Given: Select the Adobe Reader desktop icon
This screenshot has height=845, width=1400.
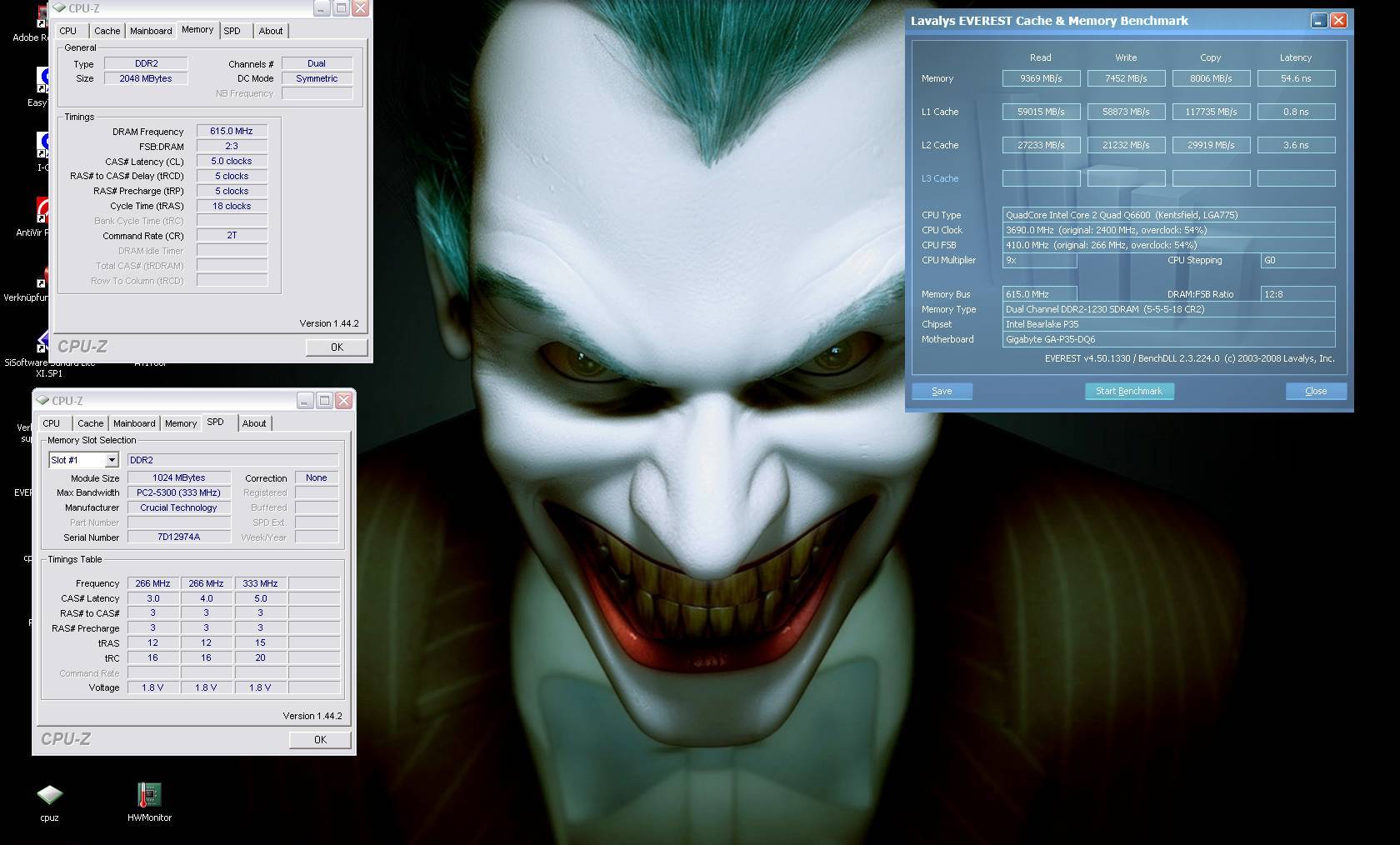Looking at the screenshot, I should [43, 15].
